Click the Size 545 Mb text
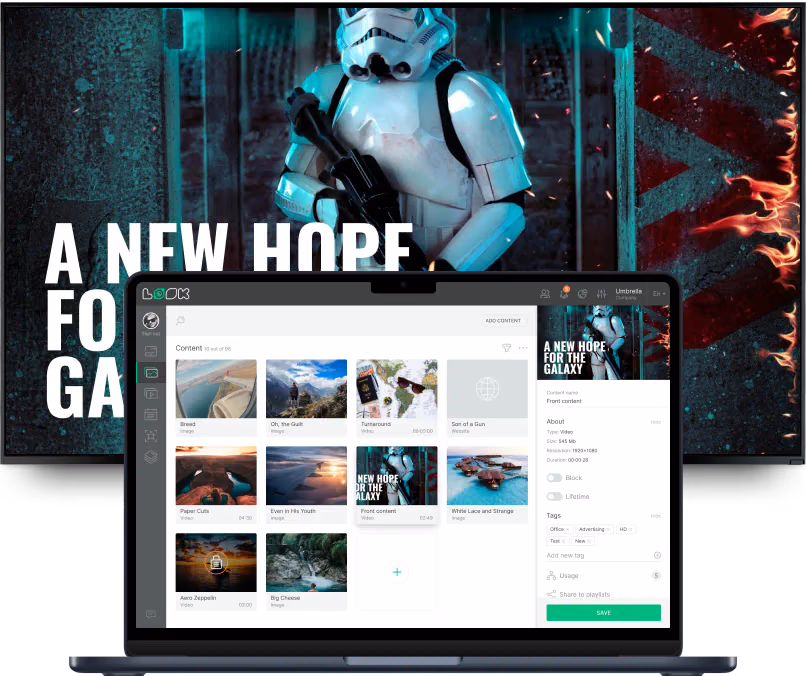The image size is (806, 676). coord(561,442)
